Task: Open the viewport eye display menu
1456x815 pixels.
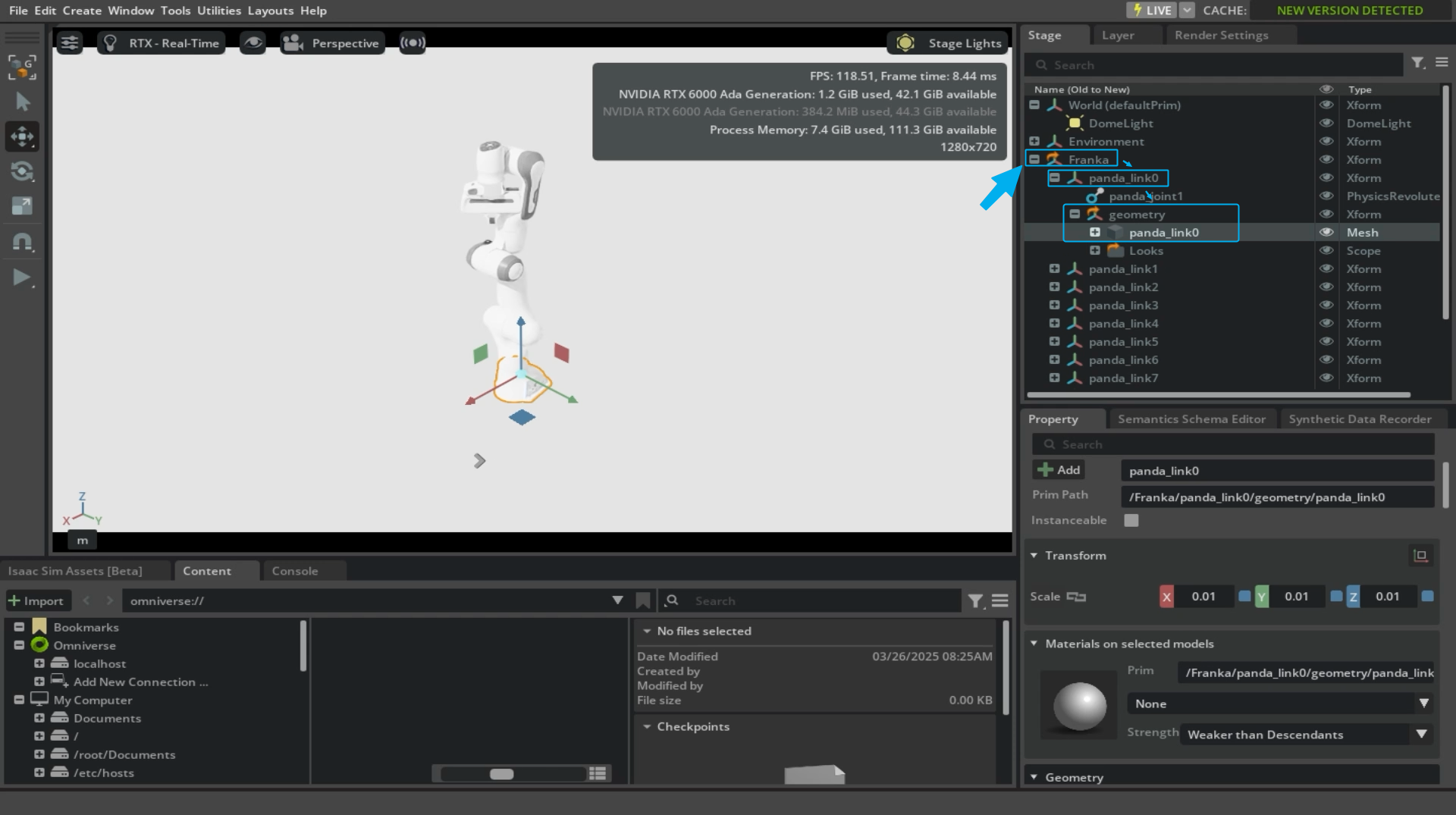Action: [x=253, y=42]
